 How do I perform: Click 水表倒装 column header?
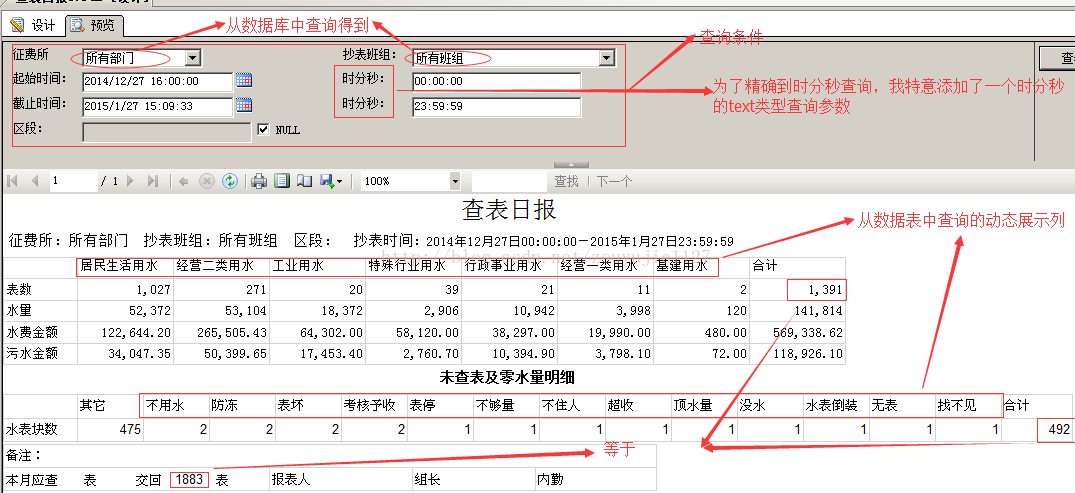coord(830,405)
